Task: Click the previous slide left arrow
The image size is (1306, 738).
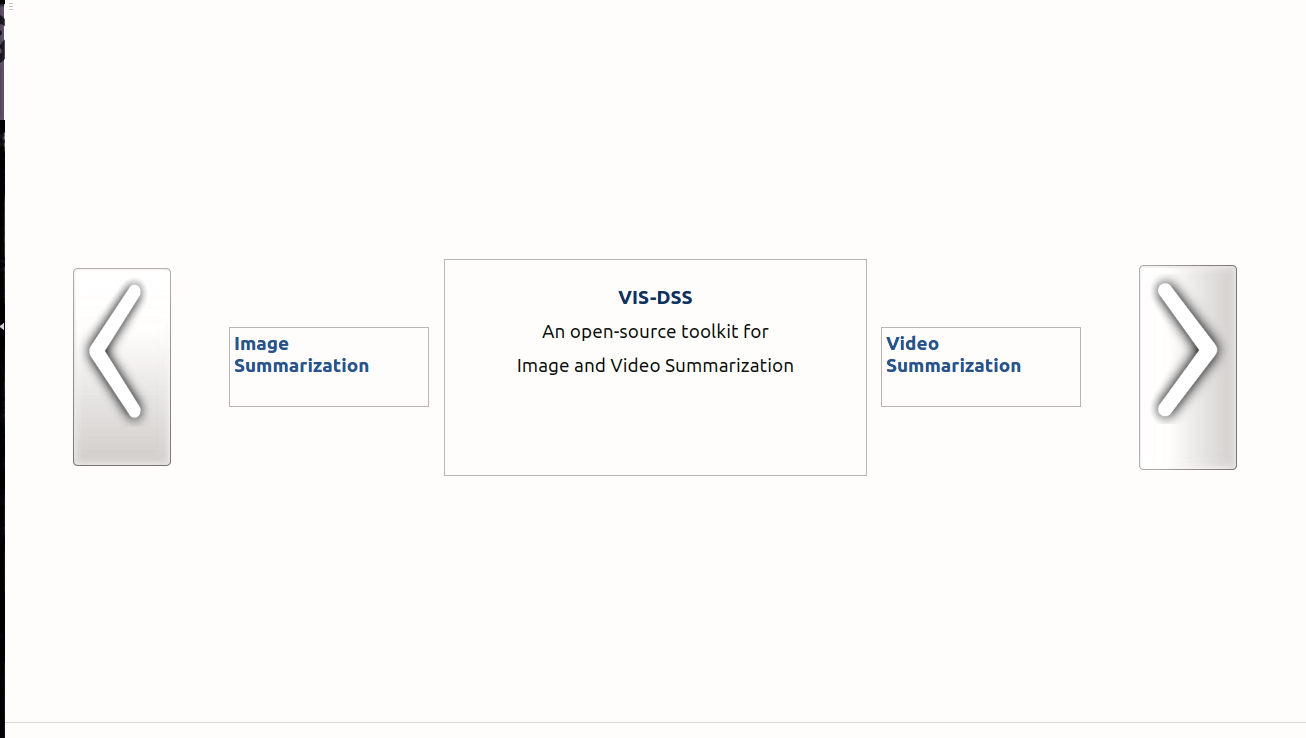Action: [x=121, y=366]
